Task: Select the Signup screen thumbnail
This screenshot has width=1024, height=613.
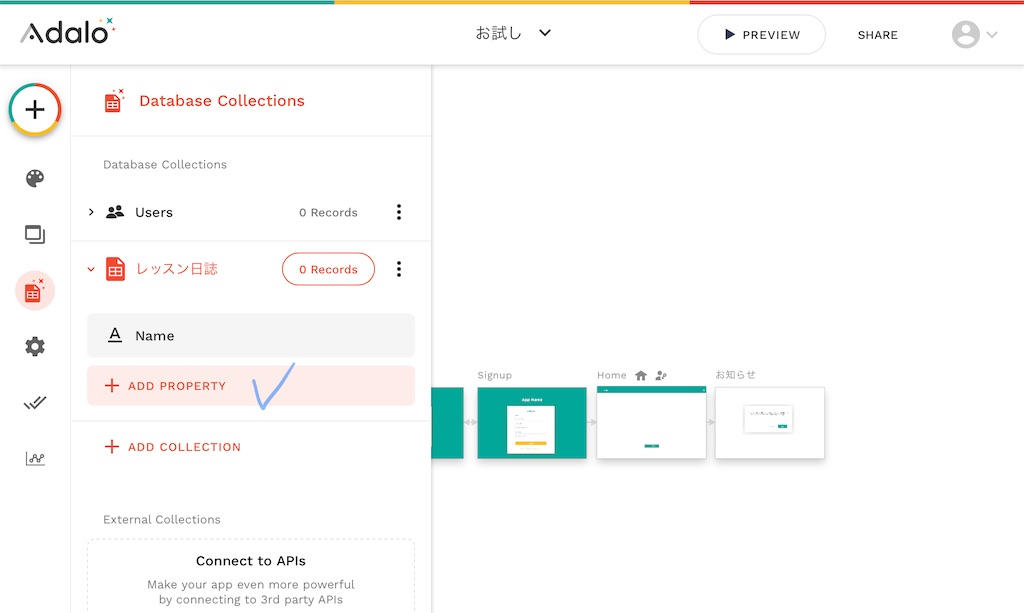Action: point(532,423)
